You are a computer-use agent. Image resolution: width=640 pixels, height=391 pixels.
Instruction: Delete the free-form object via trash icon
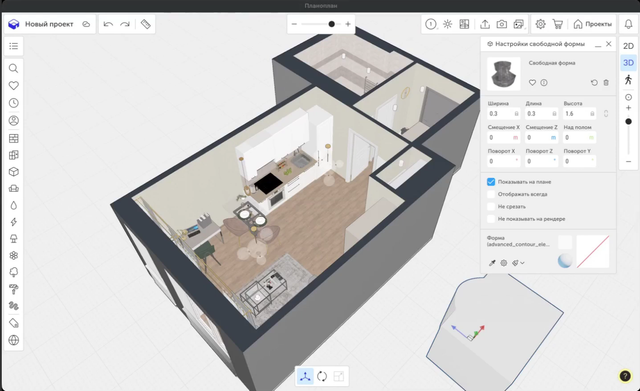point(606,82)
